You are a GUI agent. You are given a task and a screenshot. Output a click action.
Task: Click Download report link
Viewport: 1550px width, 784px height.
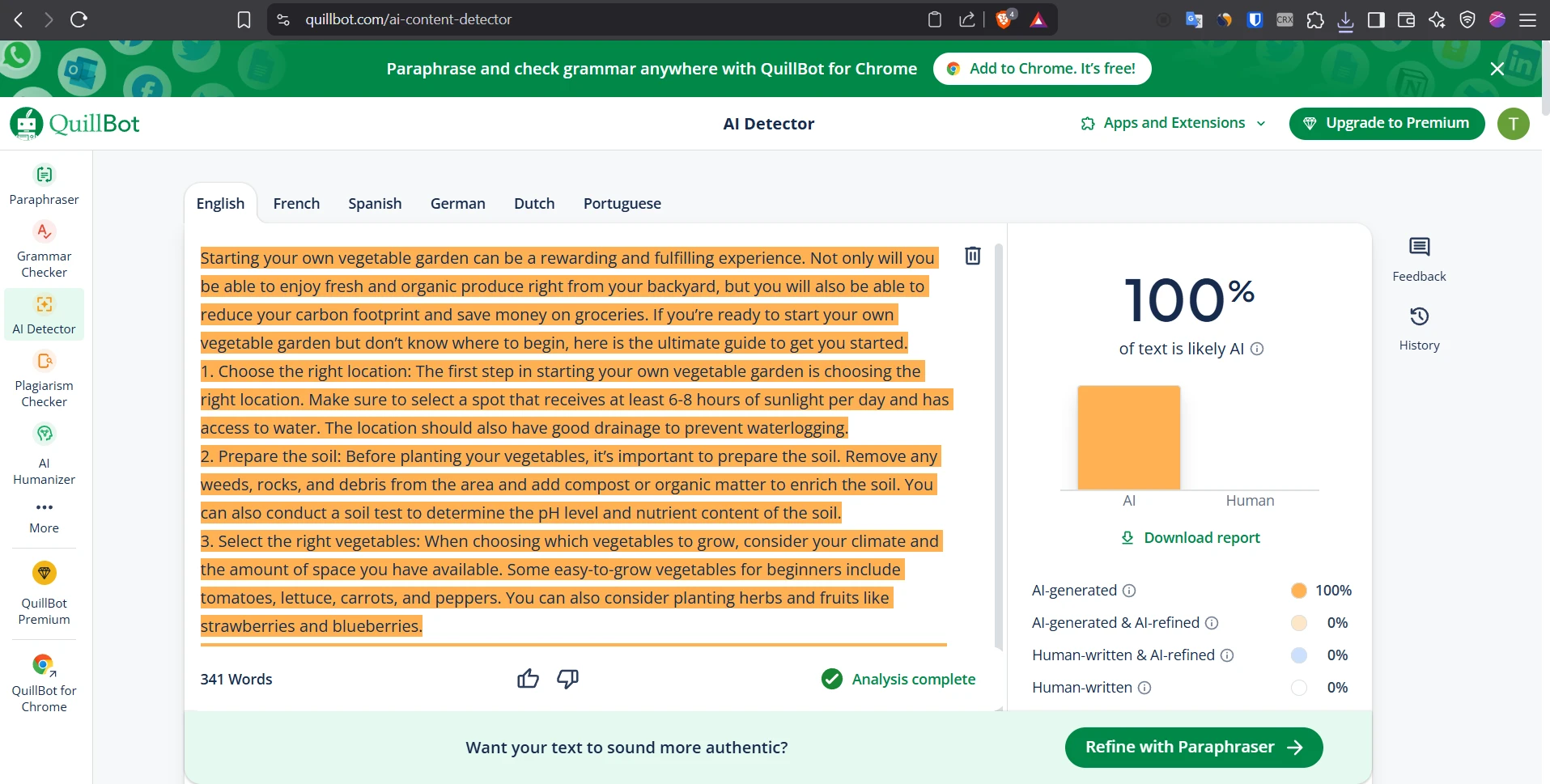point(1191,538)
